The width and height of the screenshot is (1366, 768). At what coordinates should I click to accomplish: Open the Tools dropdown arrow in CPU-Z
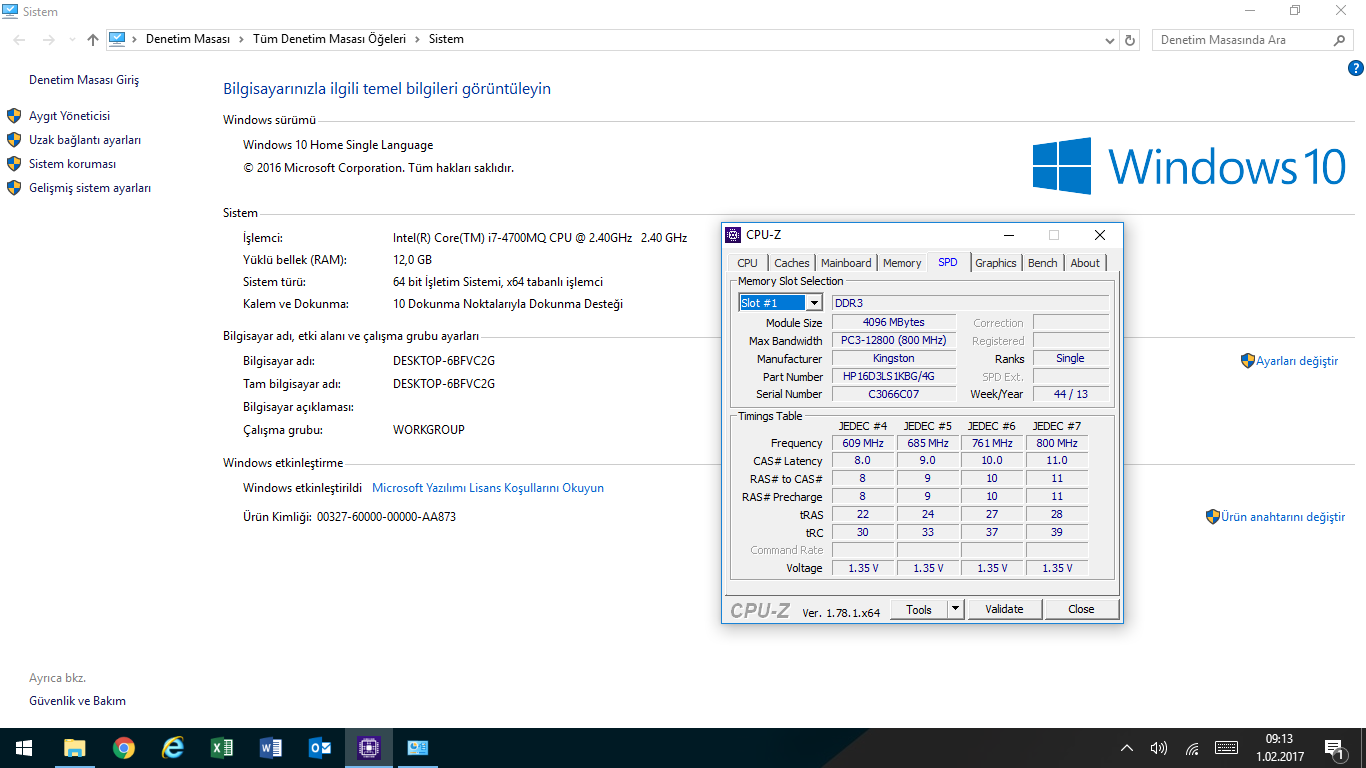pos(955,609)
